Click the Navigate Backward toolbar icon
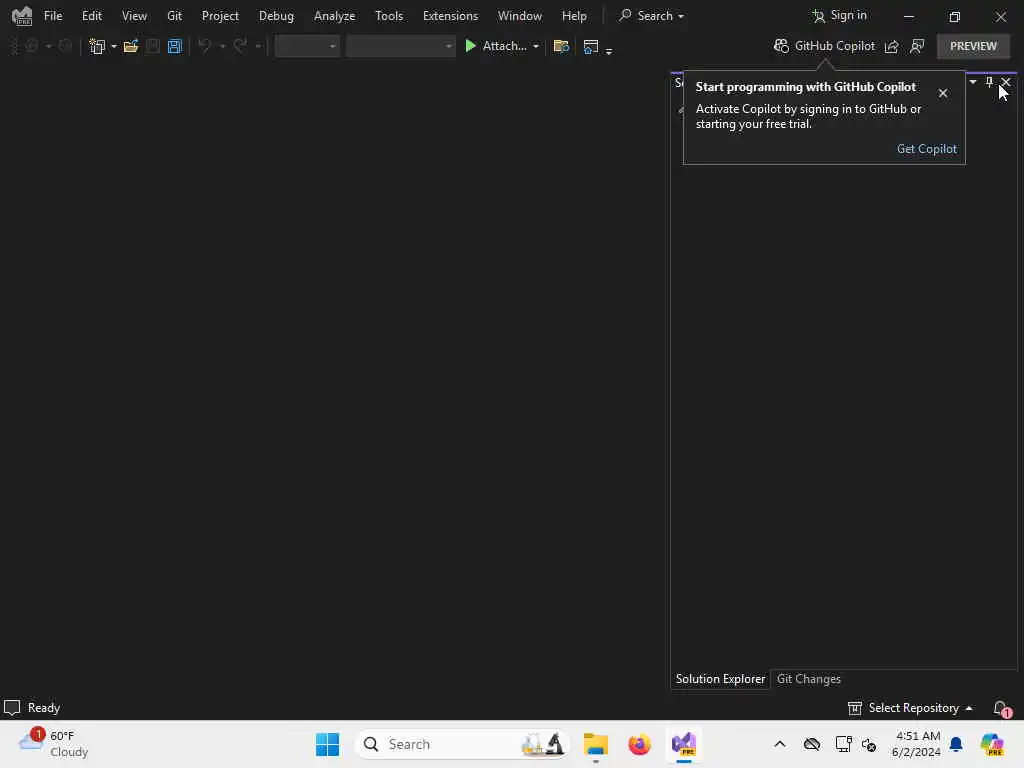1024x768 pixels. 31,46
